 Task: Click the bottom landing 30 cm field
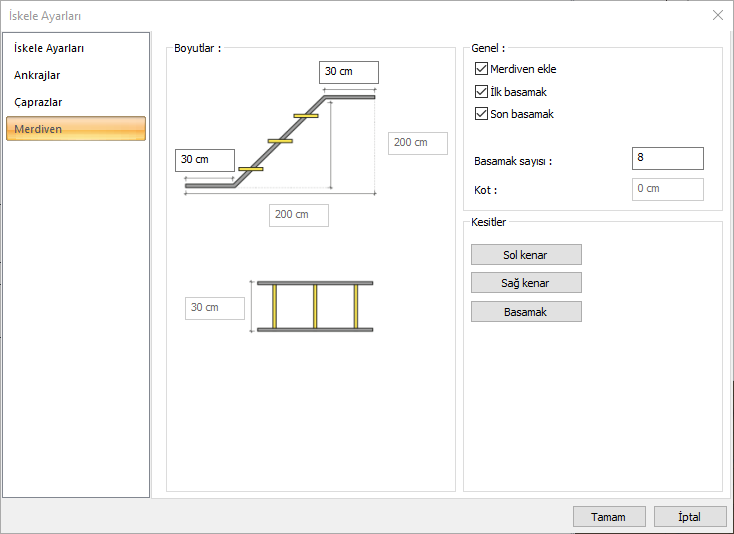[x=205, y=160]
